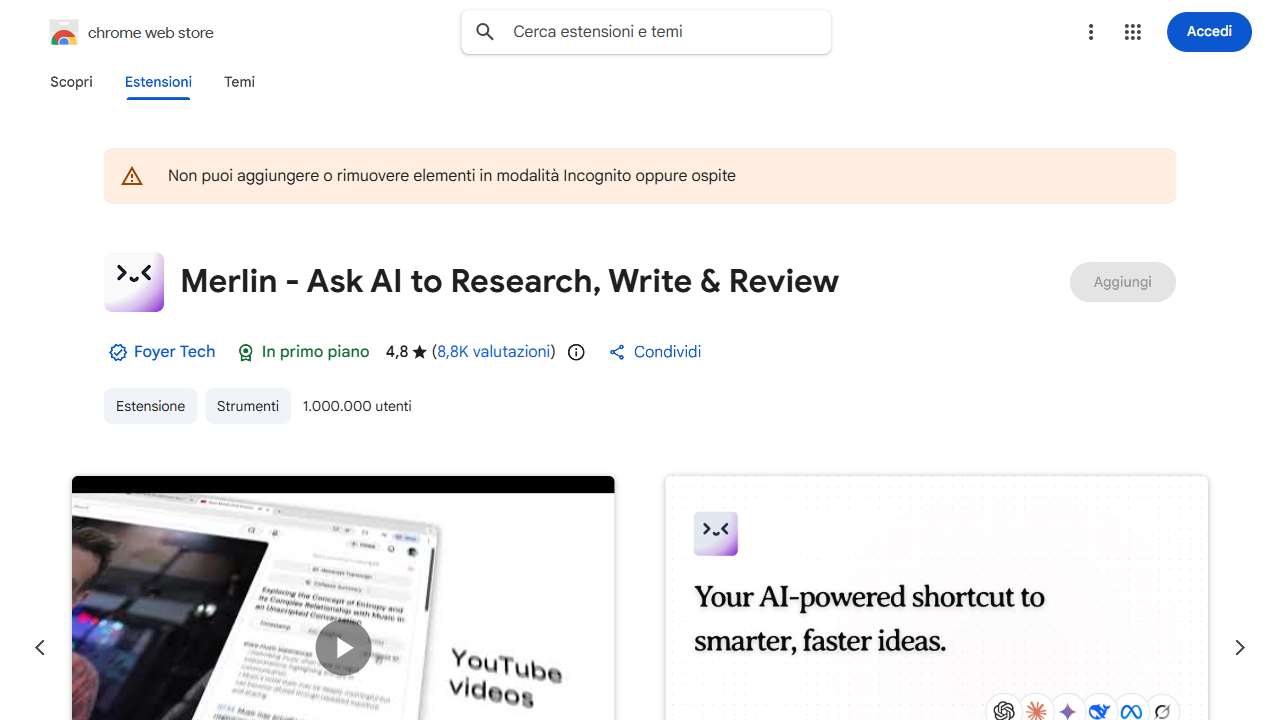This screenshot has height=720, width=1280.
Task: Click the Accedi sign-in button
Action: click(1208, 31)
